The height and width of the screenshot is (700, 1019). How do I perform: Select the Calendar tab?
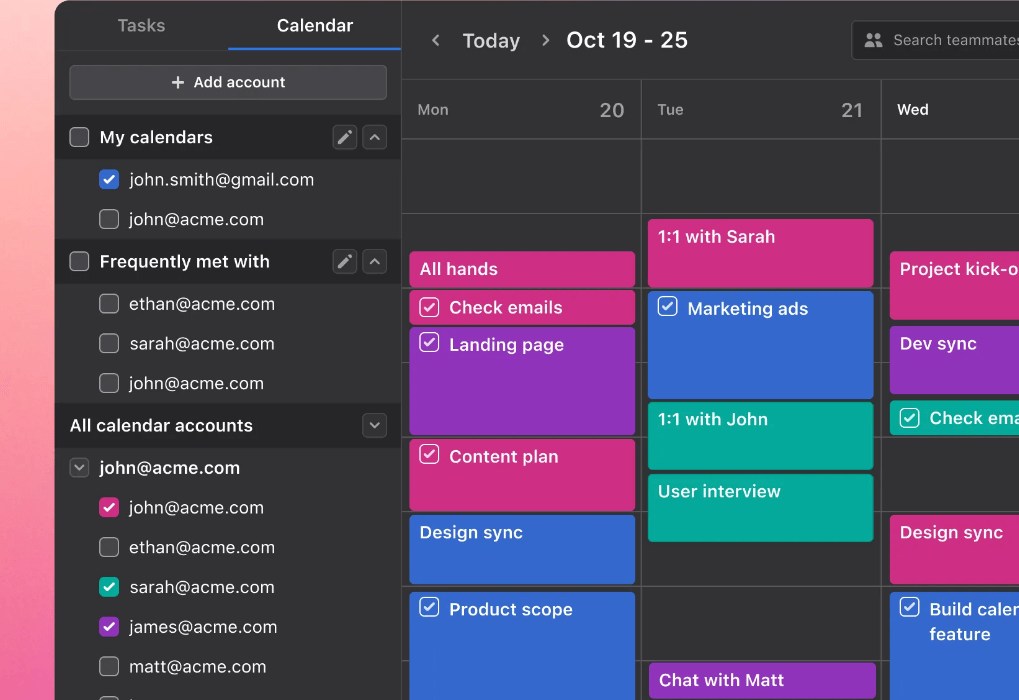coord(314,25)
